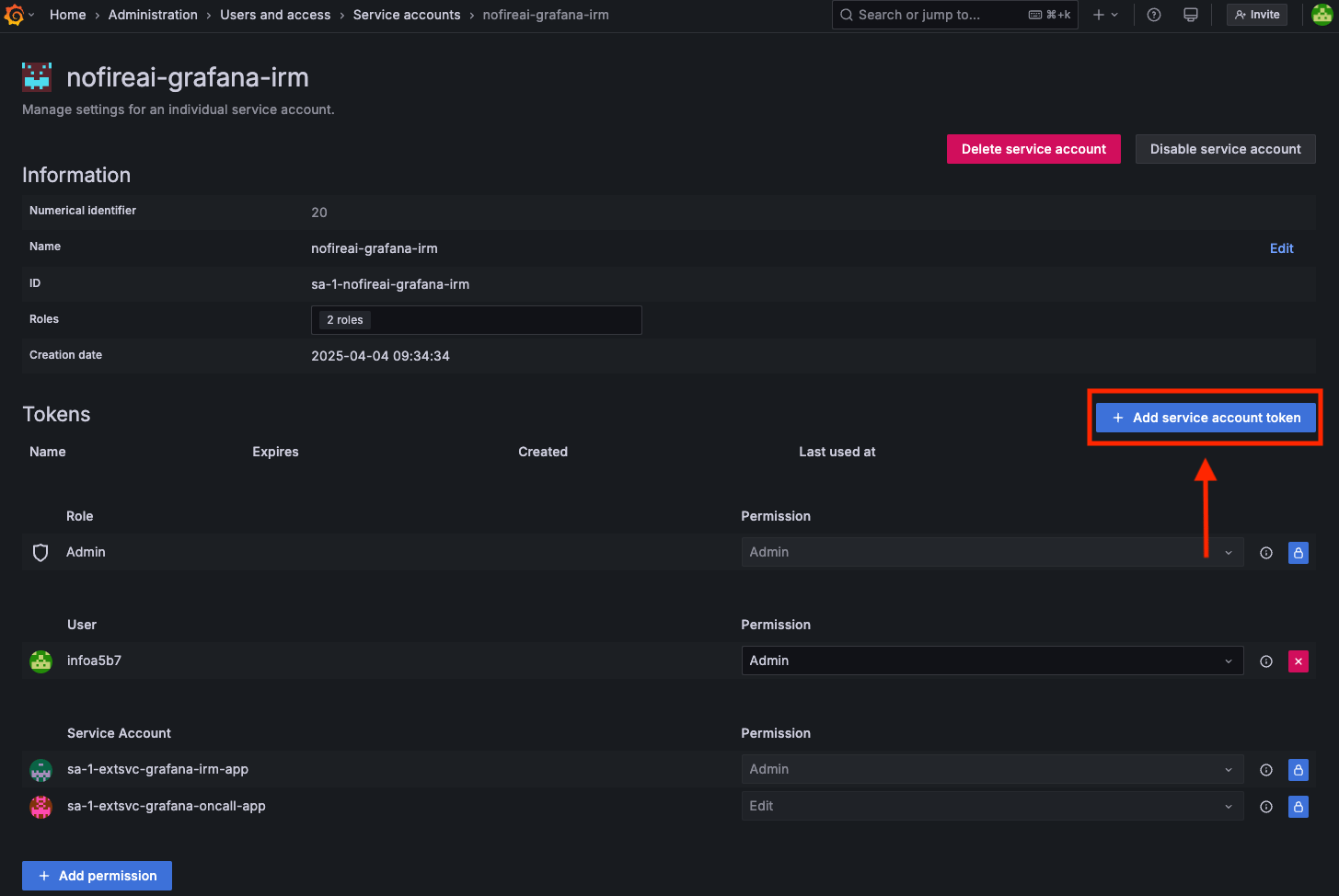
Task: Click Add service account token button
Action: pos(1206,418)
